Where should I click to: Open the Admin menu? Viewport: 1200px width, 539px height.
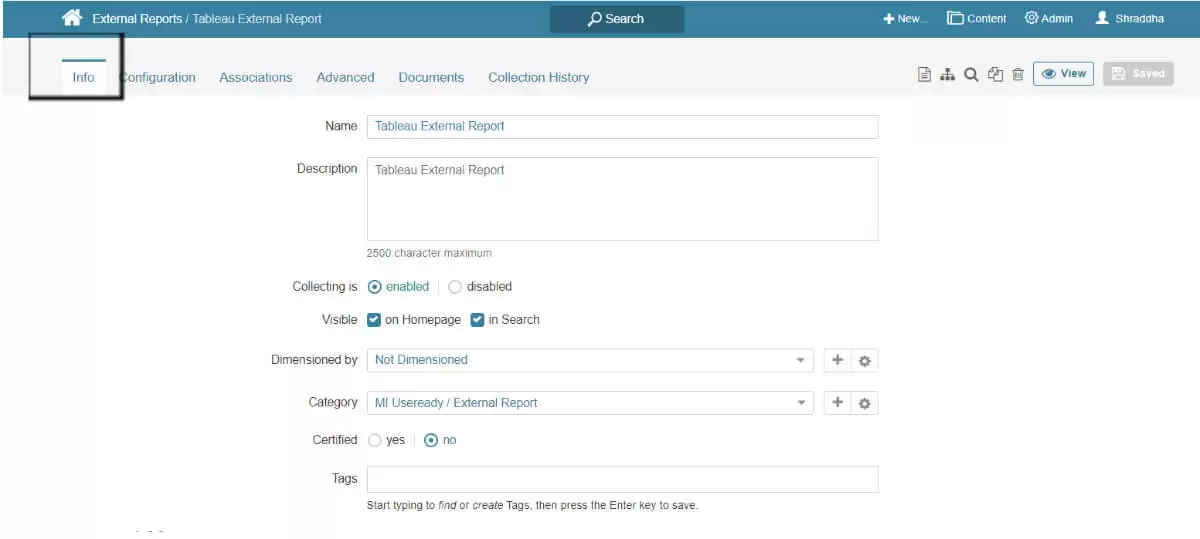tap(1049, 18)
